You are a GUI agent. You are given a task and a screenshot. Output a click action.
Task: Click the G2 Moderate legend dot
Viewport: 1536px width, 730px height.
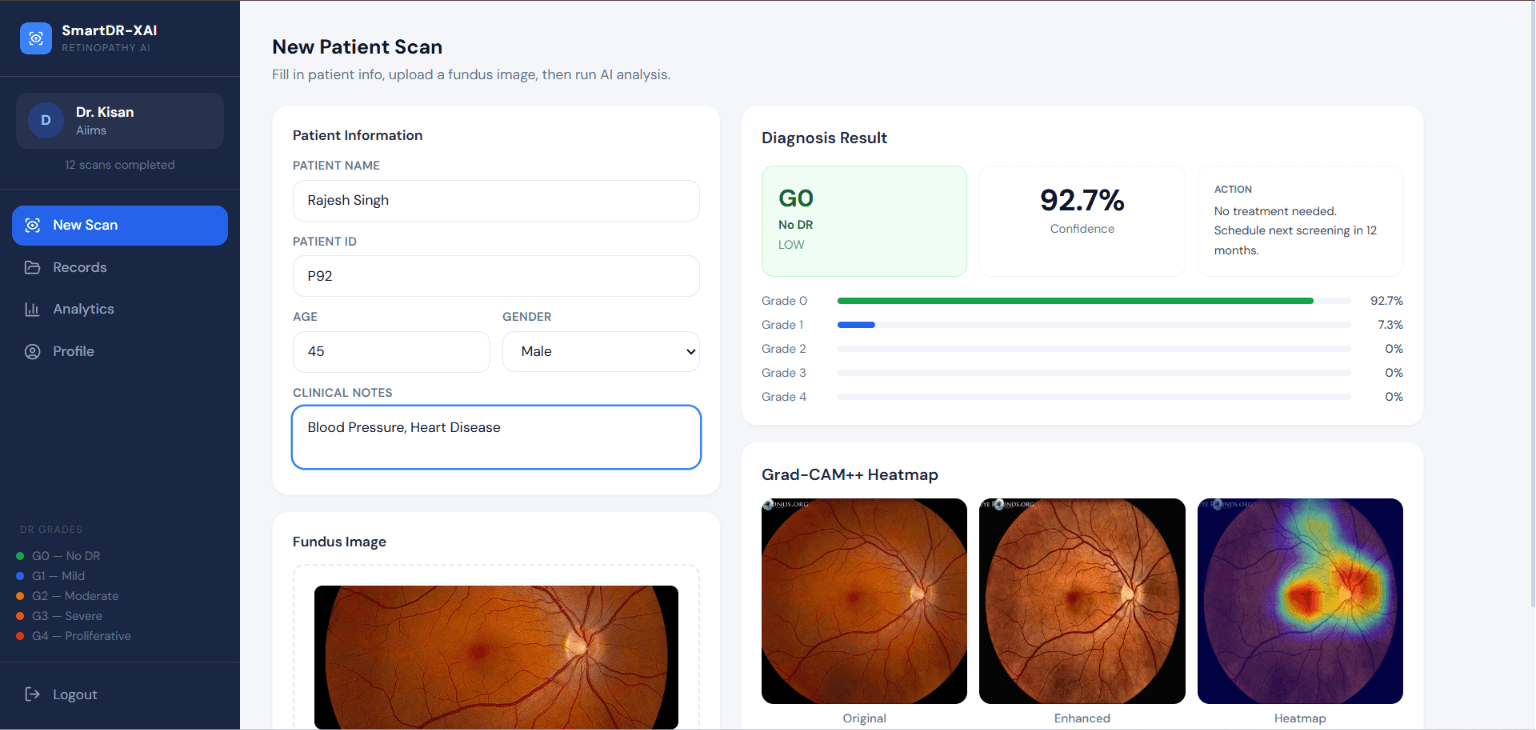click(21, 596)
